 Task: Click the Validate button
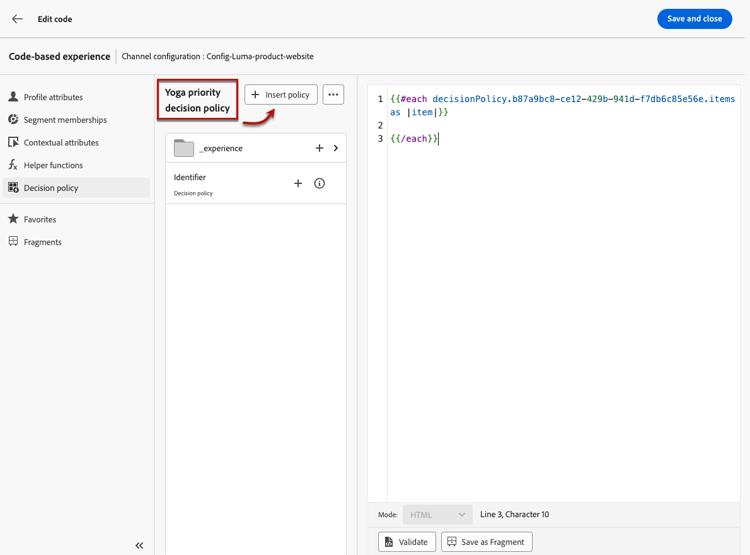point(407,542)
